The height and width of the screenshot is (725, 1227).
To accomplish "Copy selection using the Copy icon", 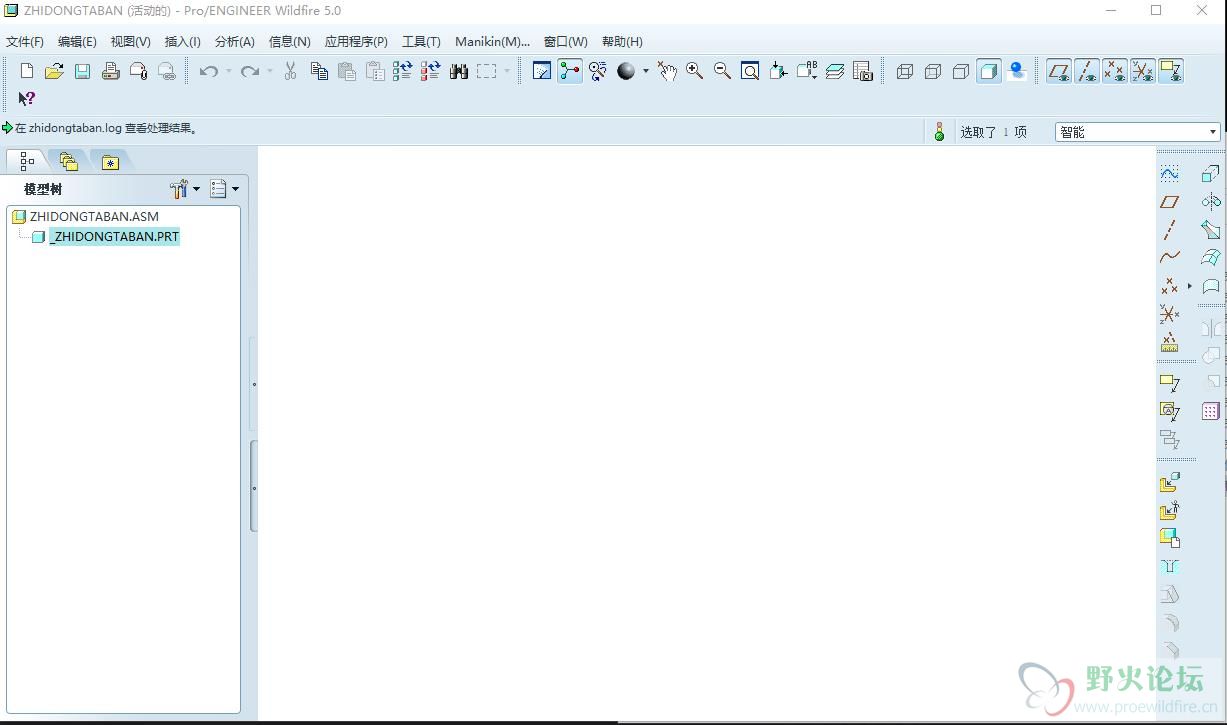I will 319,71.
